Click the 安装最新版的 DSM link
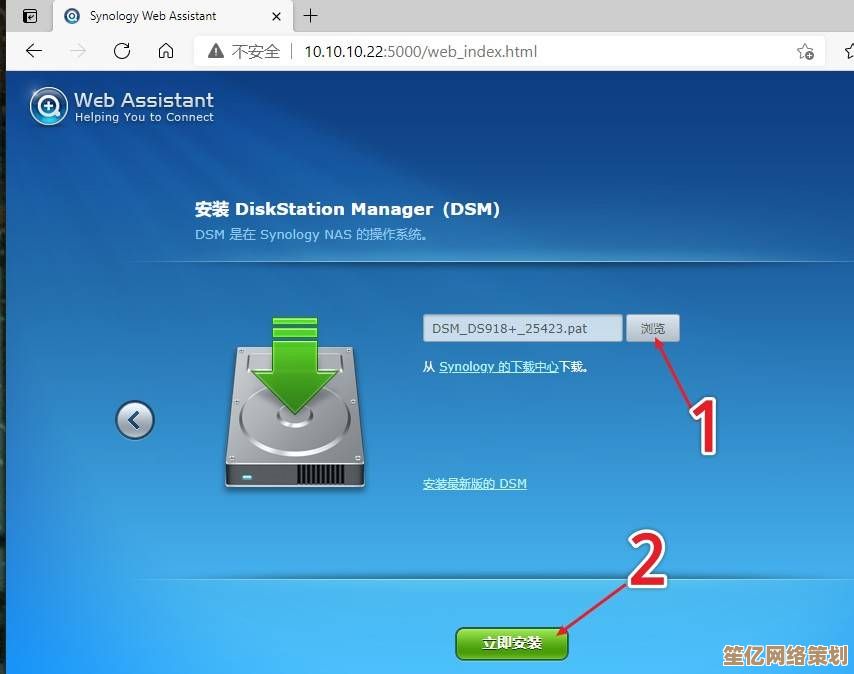Image resolution: width=854 pixels, height=674 pixels. [x=474, y=484]
